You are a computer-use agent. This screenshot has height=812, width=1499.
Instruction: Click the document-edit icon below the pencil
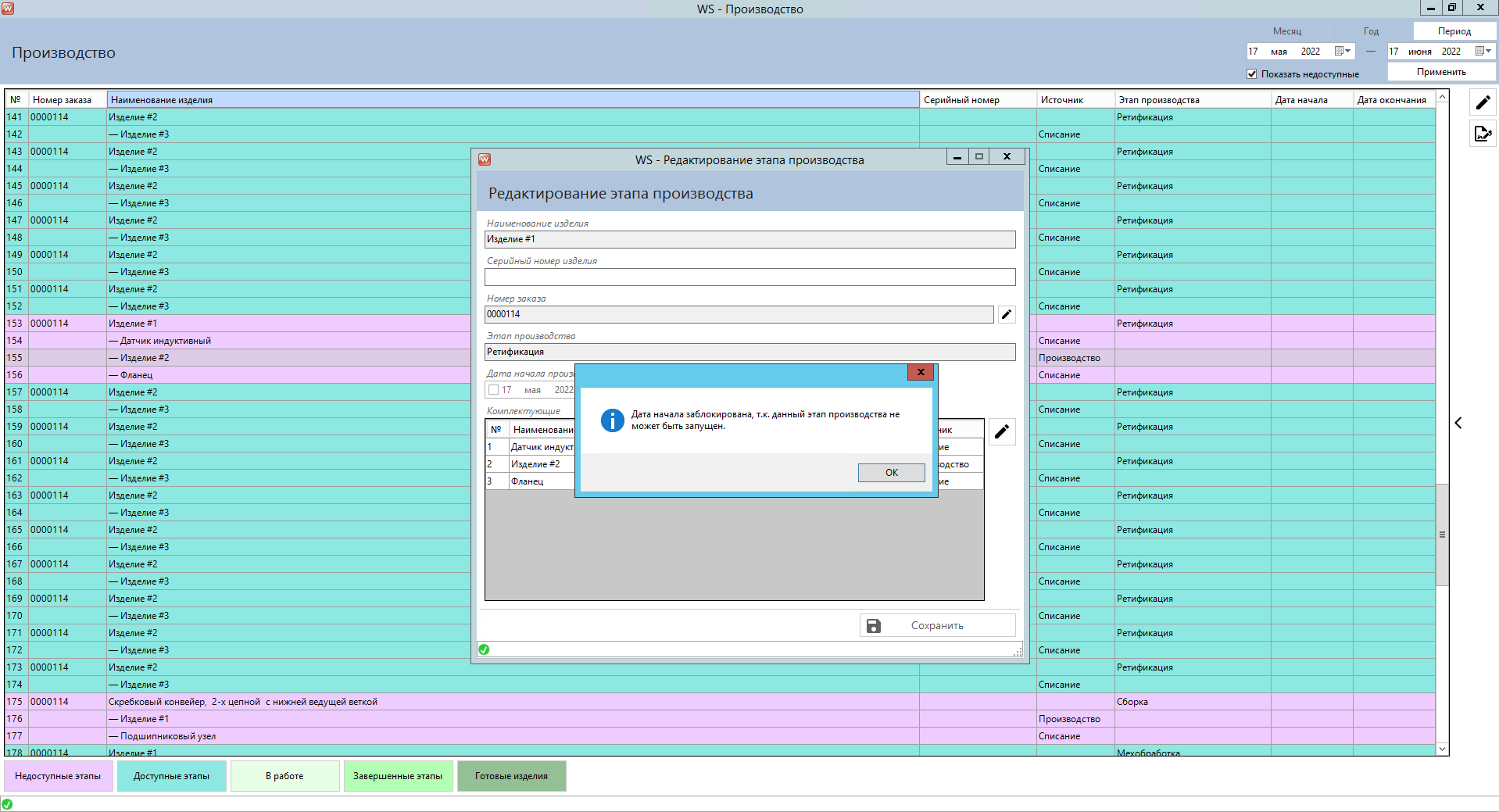pyautogui.click(x=1482, y=134)
